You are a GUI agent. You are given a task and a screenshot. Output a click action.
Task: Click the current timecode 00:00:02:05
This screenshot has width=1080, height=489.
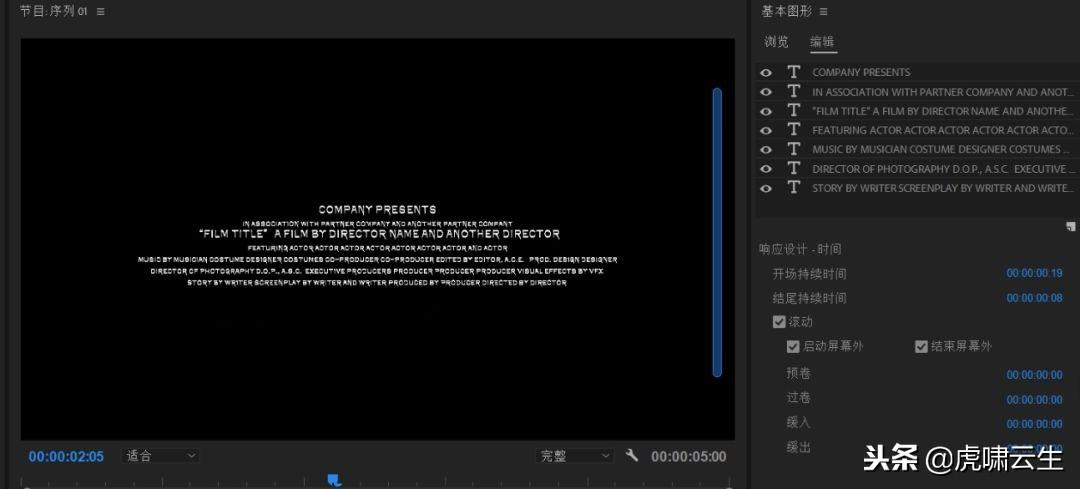(66, 457)
